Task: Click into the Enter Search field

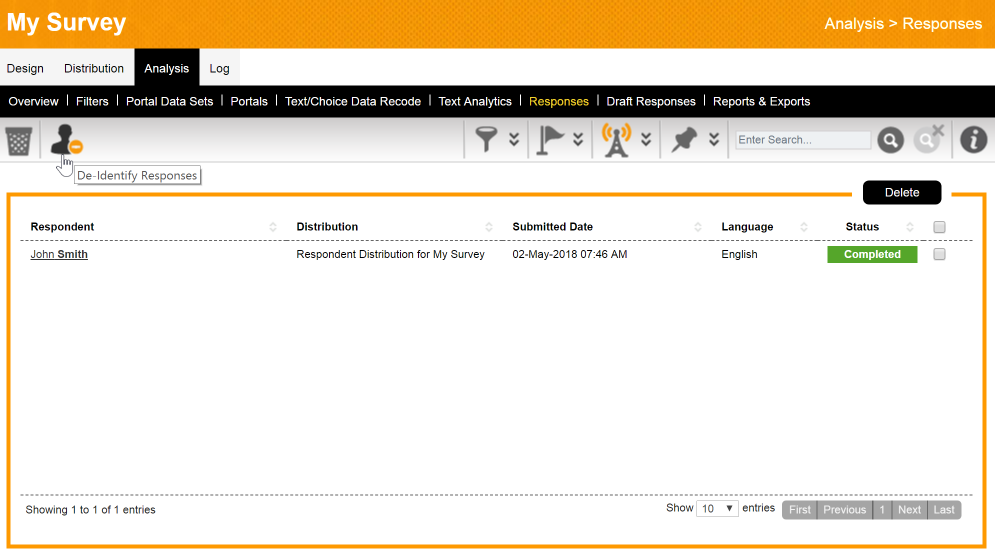Action: pos(802,140)
